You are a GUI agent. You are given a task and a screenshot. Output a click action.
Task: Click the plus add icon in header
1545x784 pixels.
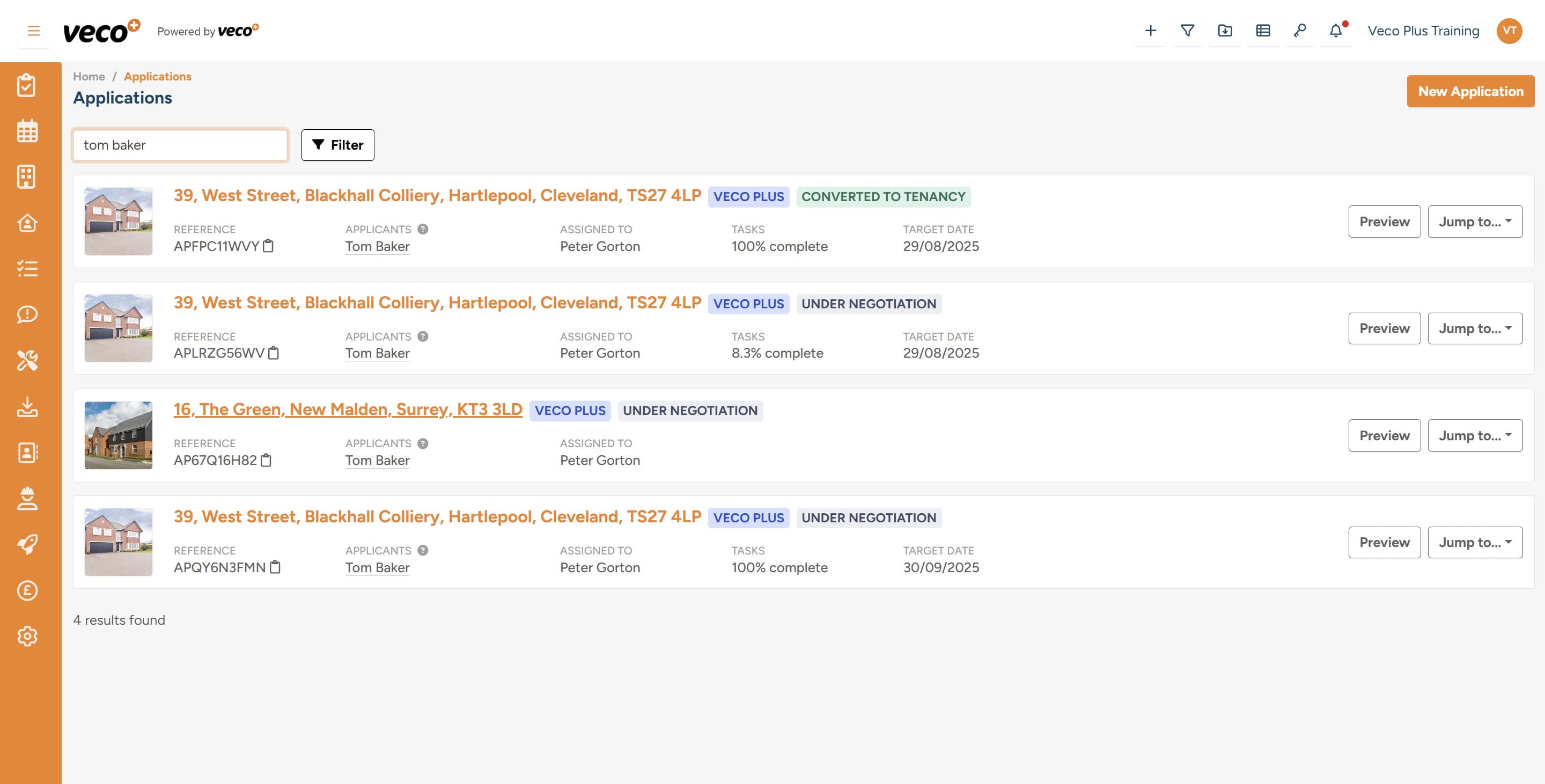[x=1150, y=31]
